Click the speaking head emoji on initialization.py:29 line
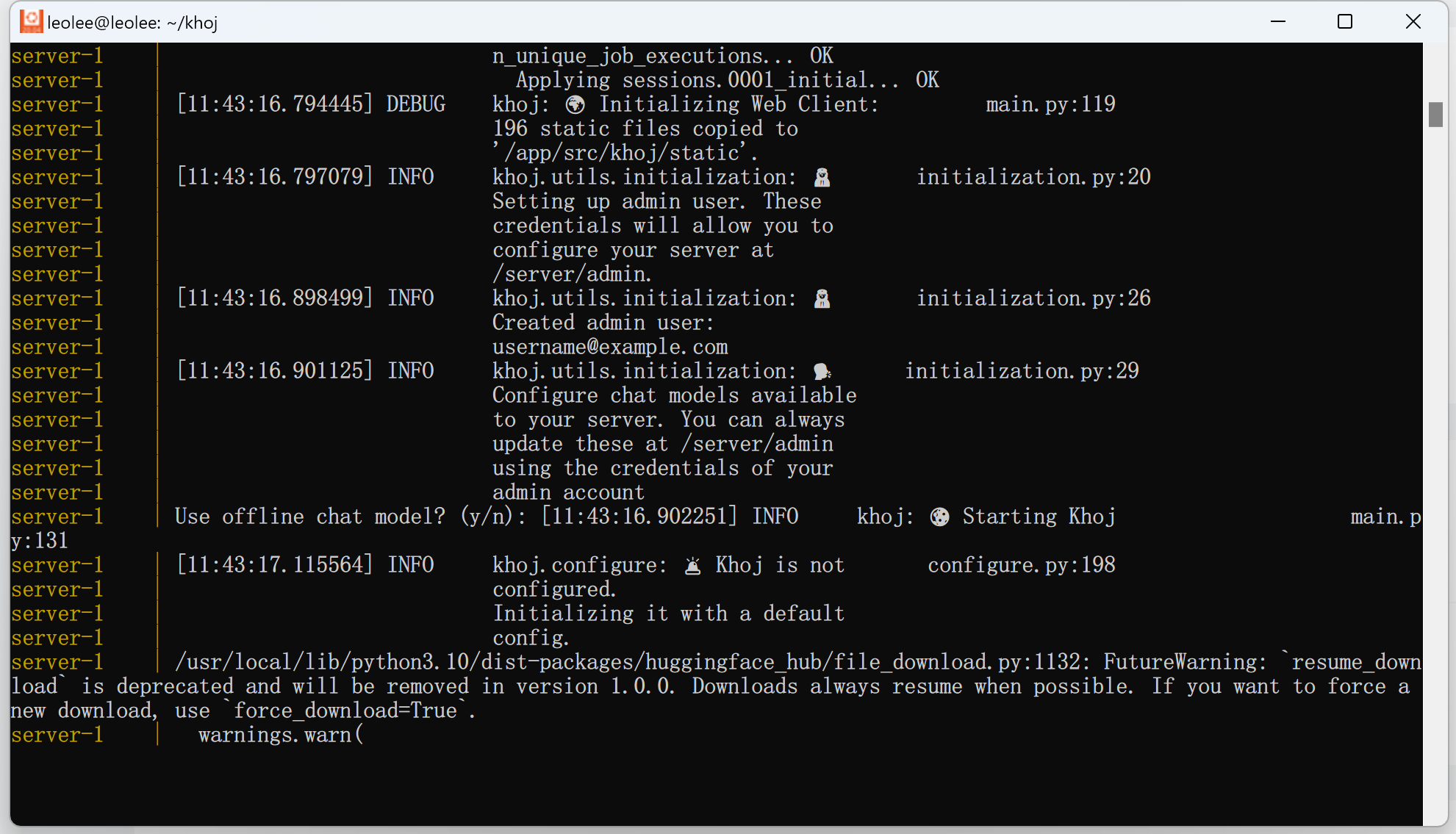 [822, 371]
